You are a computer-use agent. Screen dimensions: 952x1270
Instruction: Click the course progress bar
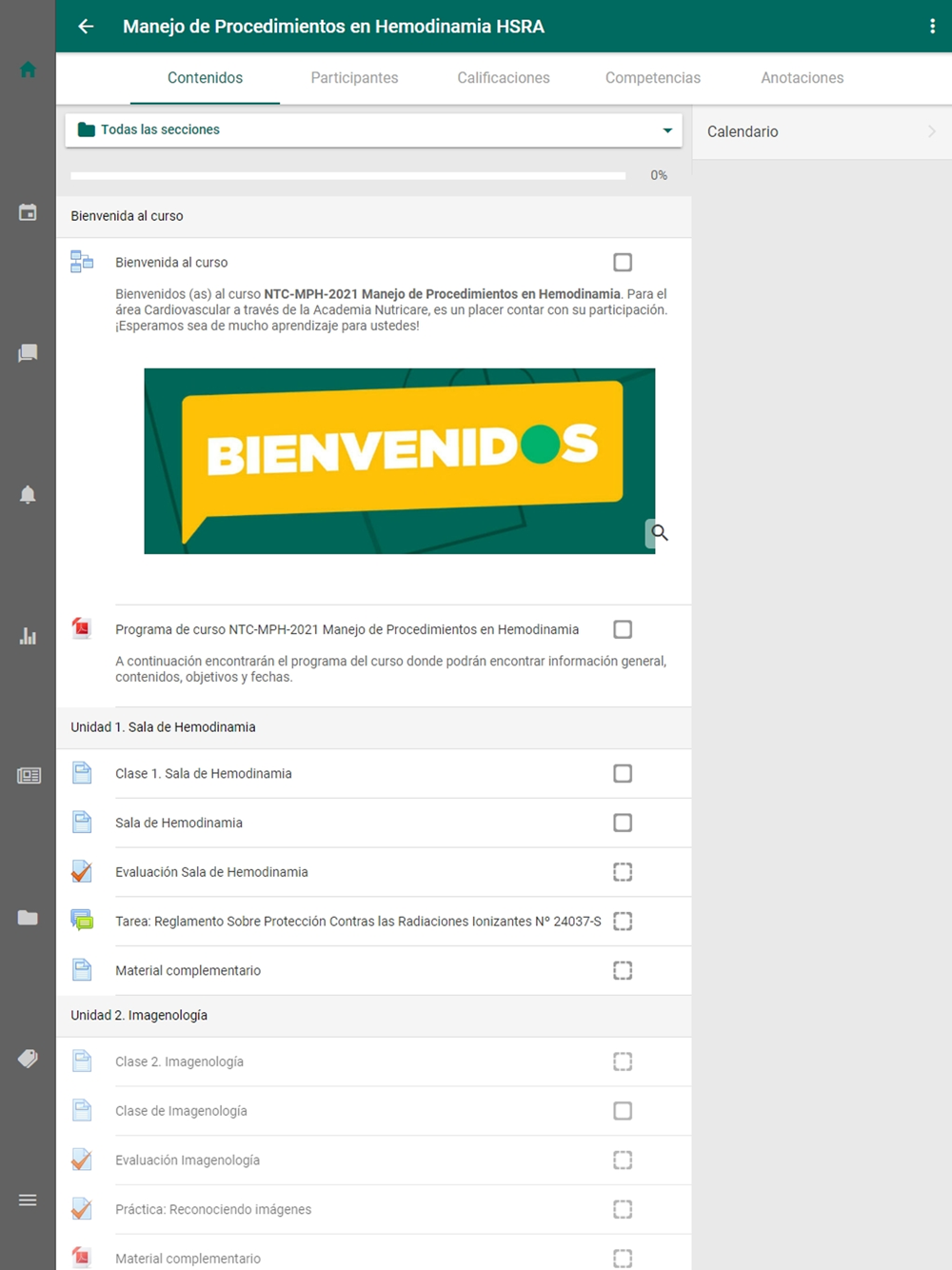point(348,175)
